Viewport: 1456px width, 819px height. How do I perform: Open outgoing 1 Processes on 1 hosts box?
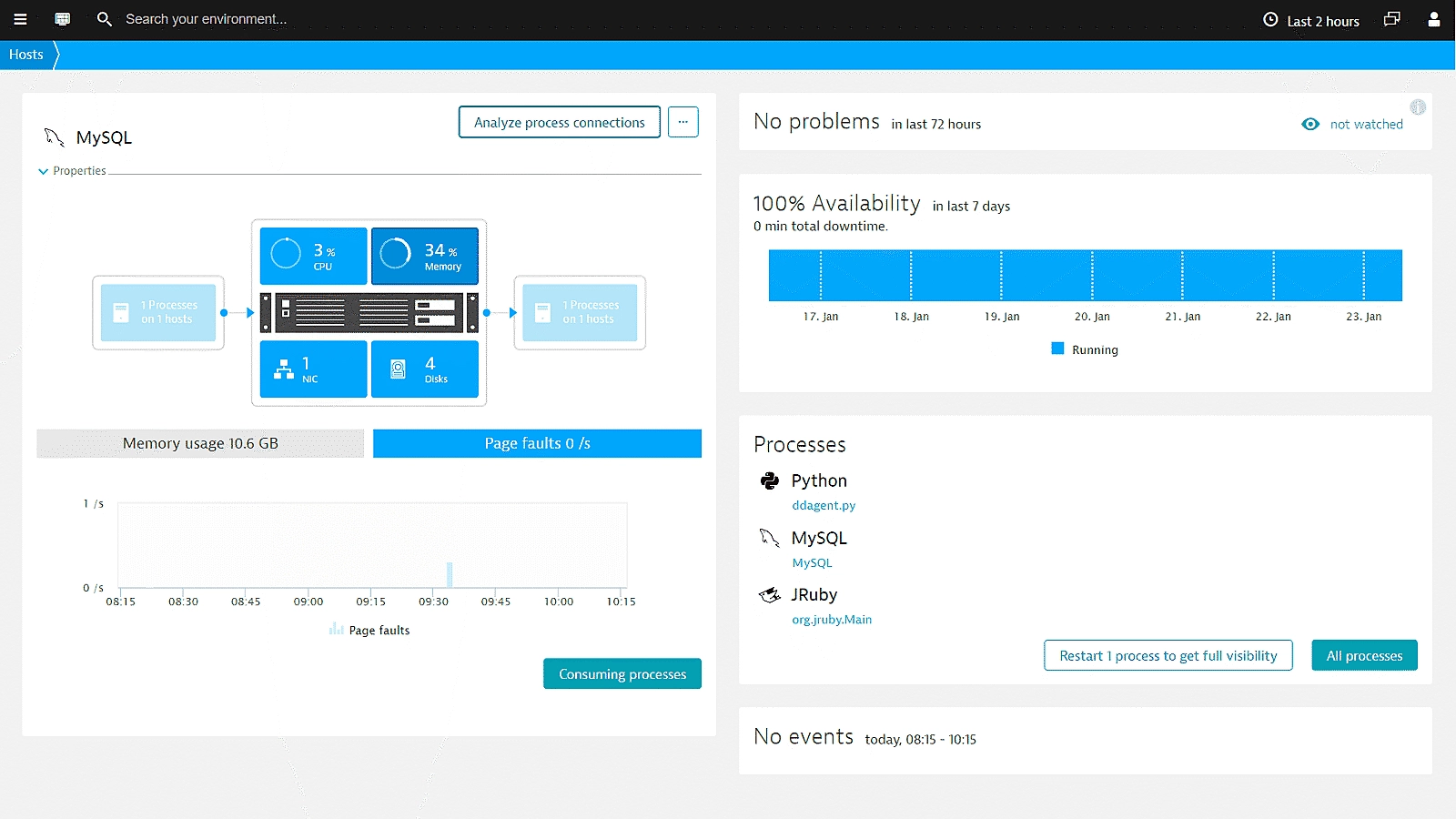tap(580, 313)
